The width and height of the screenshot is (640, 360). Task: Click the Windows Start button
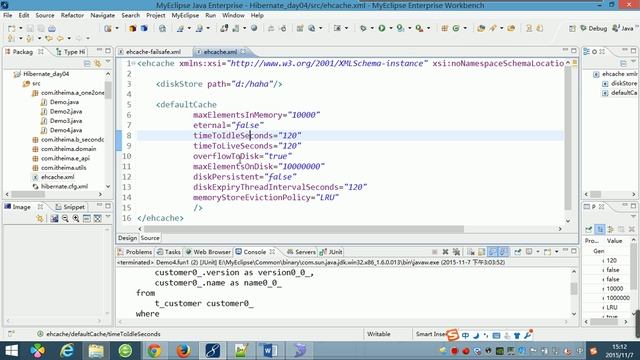11,350
